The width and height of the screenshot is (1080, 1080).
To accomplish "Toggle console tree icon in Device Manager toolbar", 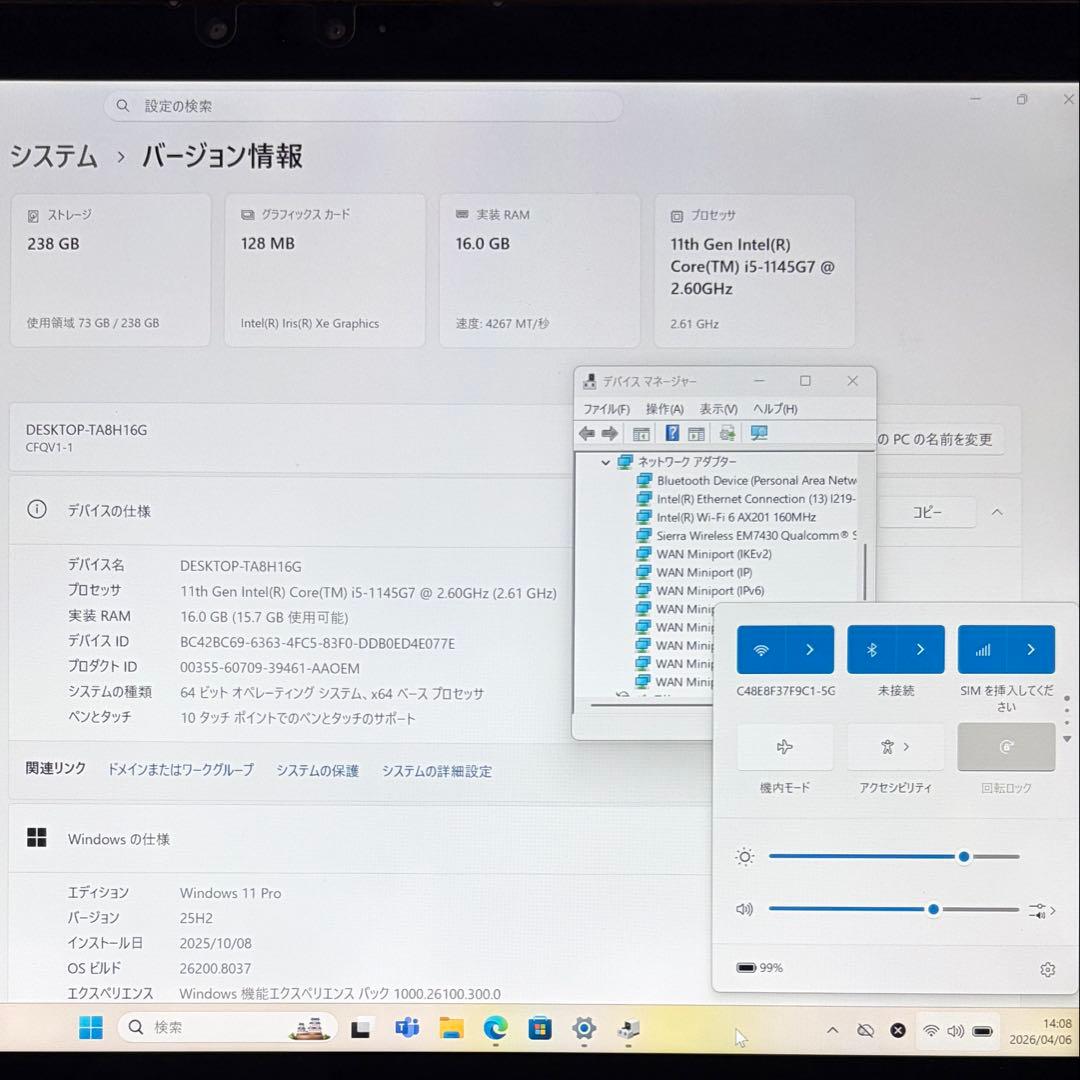I will [x=641, y=434].
